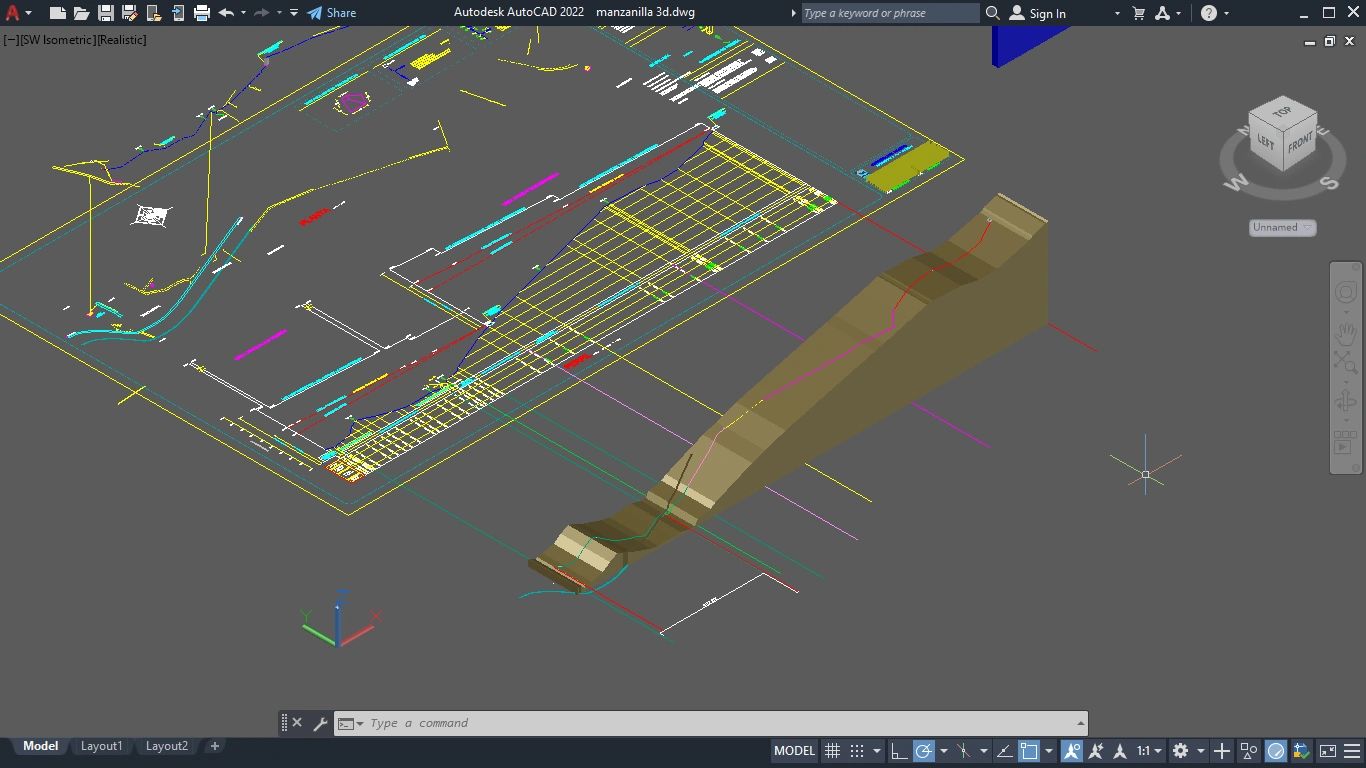Switch to the Layout2 tab
Viewport: 1366px width, 768px height.
(167, 746)
